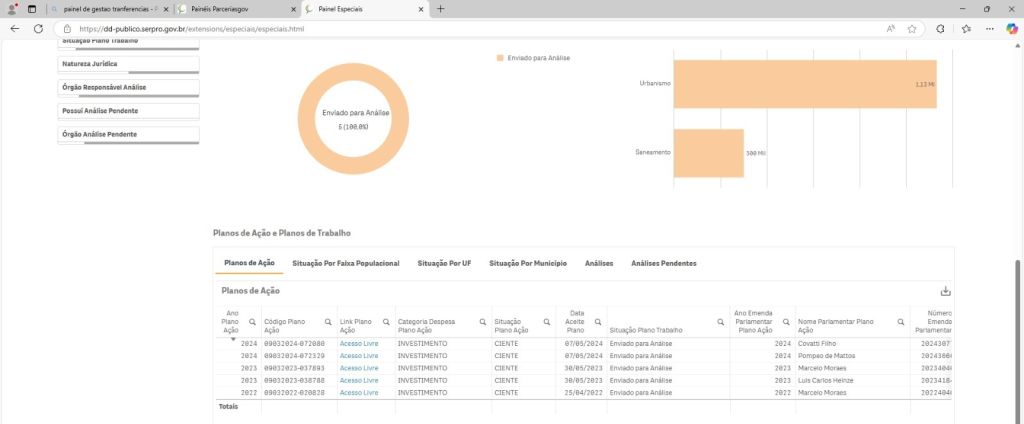Close the painel de gestao tranferencias tab
1024x424 pixels.
coord(165,10)
